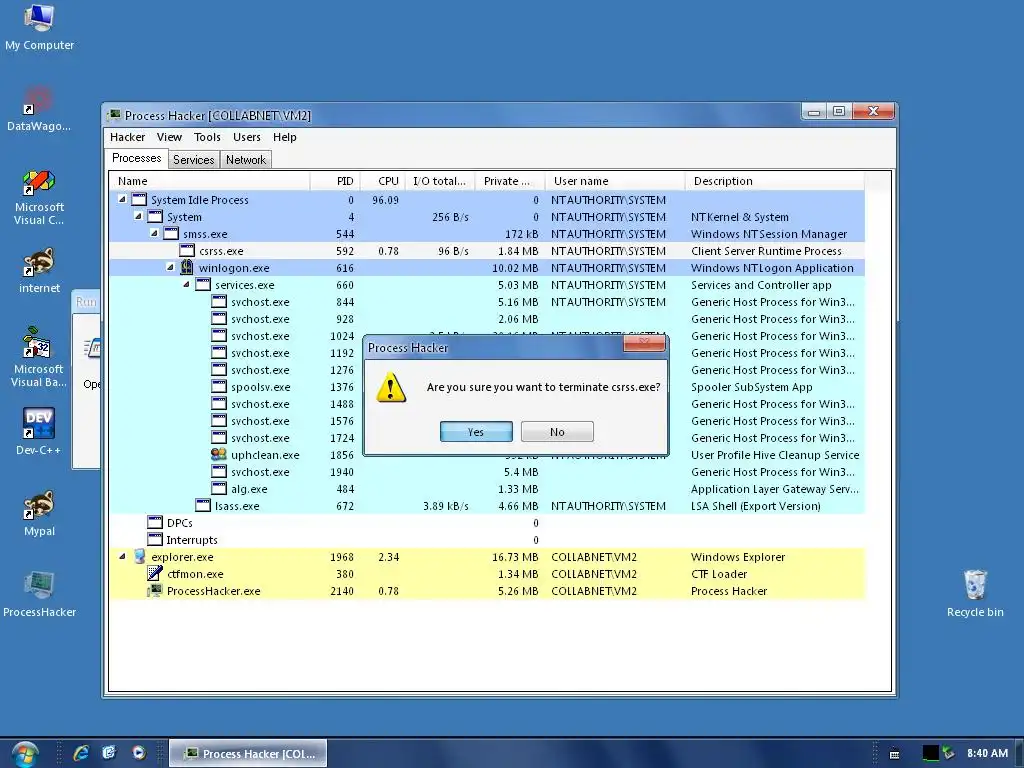1024x768 pixels.
Task: Collapse the System Idle Process tree
Action: coord(122,199)
